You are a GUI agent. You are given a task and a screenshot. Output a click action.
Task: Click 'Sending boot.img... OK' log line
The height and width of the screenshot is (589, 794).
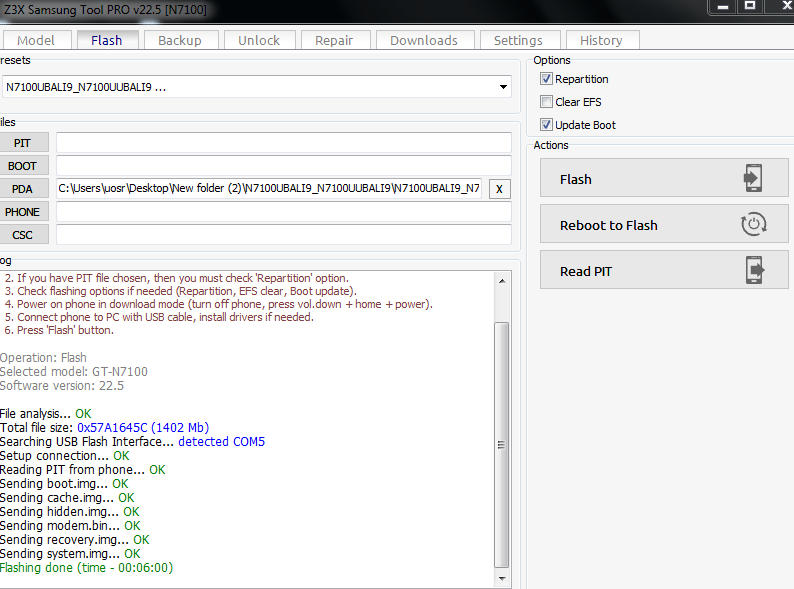coord(64,484)
